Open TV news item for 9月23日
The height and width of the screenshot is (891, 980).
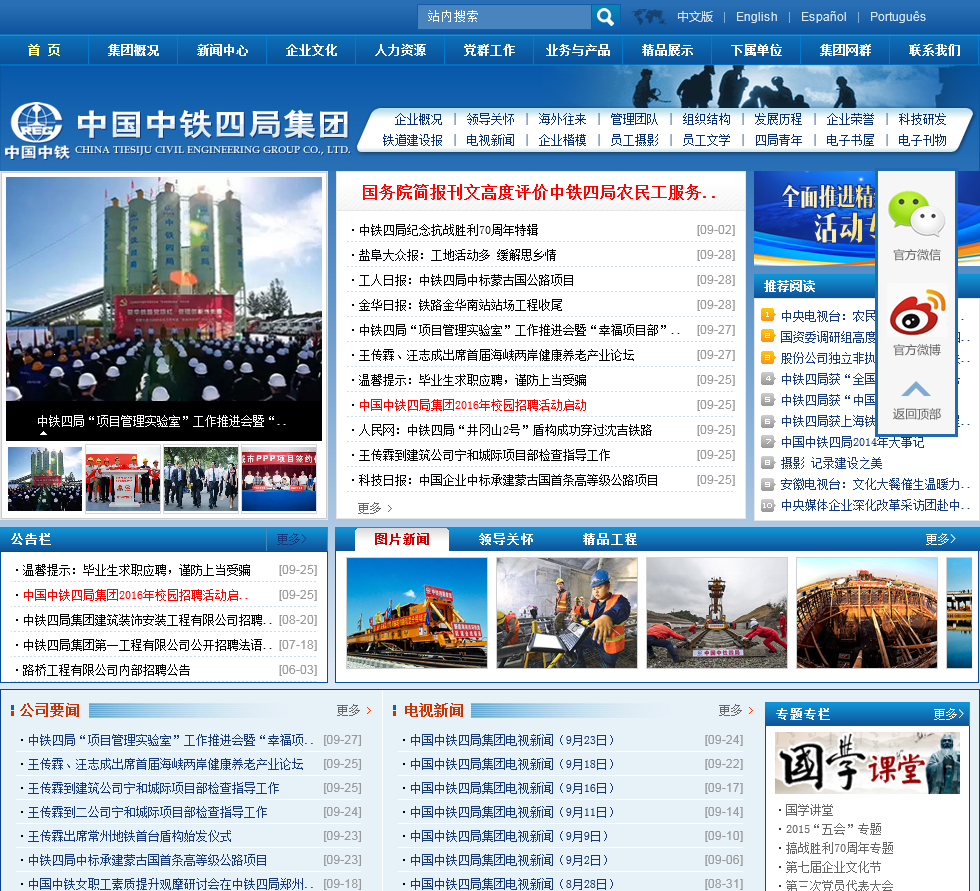tap(512, 740)
